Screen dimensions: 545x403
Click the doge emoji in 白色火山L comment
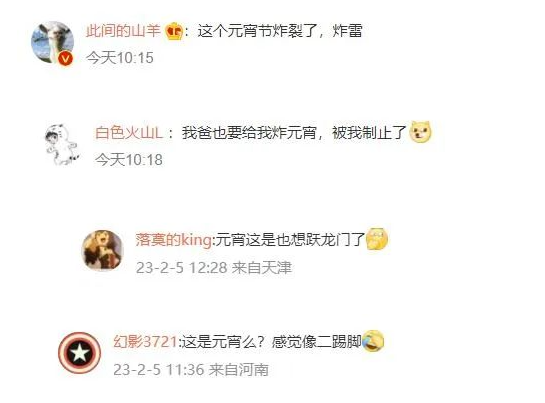[x=420, y=132]
